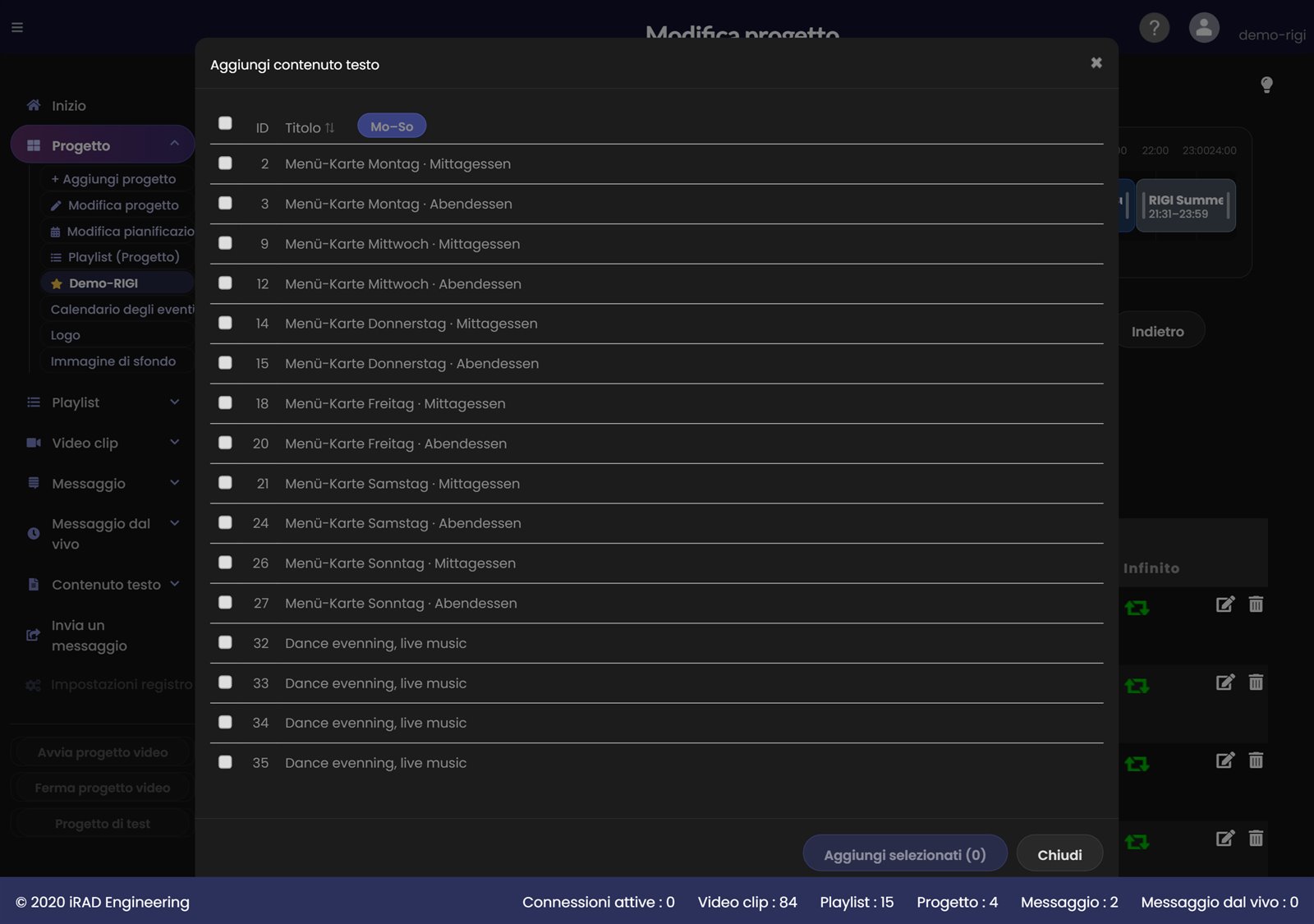This screenshot has height=924, width=1314.
Task: Collapse the Progetto sidebar section
Action: coord(174,144)
